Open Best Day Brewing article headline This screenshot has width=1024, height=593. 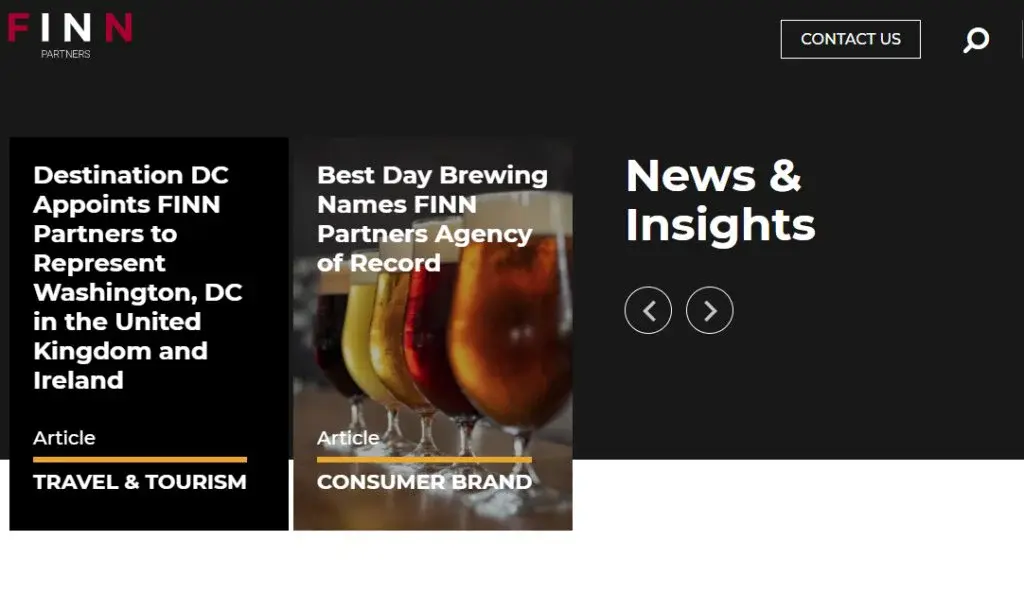tap(432, 219)
